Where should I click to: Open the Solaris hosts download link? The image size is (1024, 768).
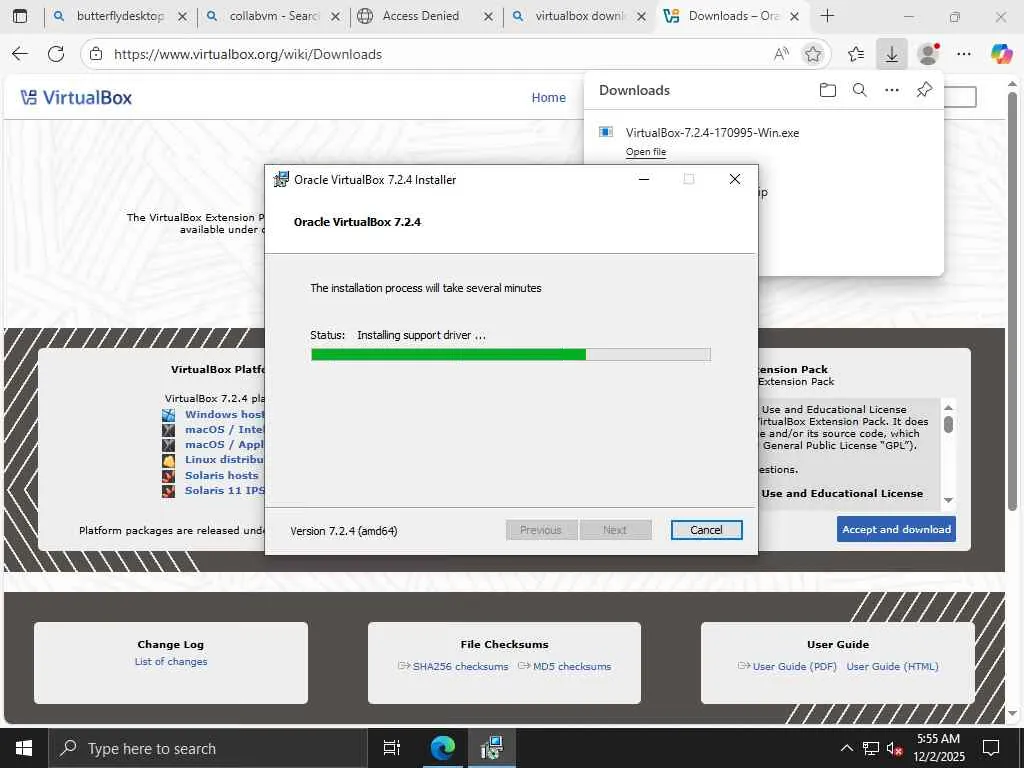[x=221, y=476]
